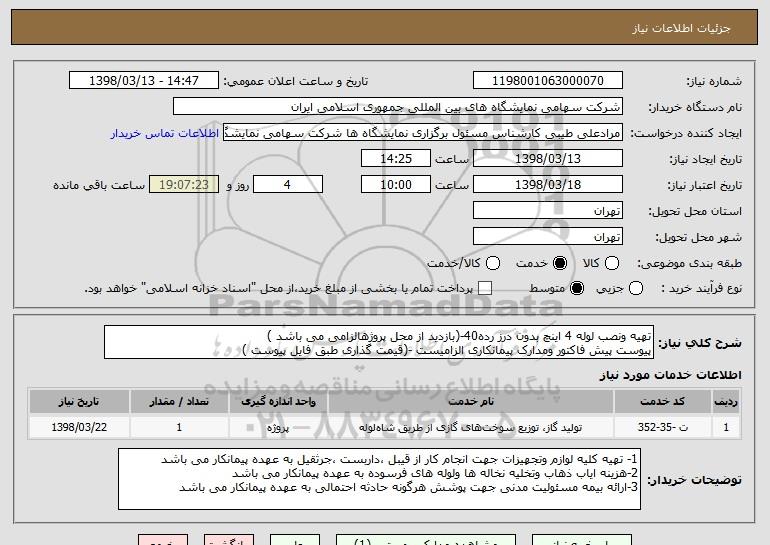The height and width of the screenshot is (545, 770).
Task: Select the کالا/خدمت radio button
Action: (493, 263)
